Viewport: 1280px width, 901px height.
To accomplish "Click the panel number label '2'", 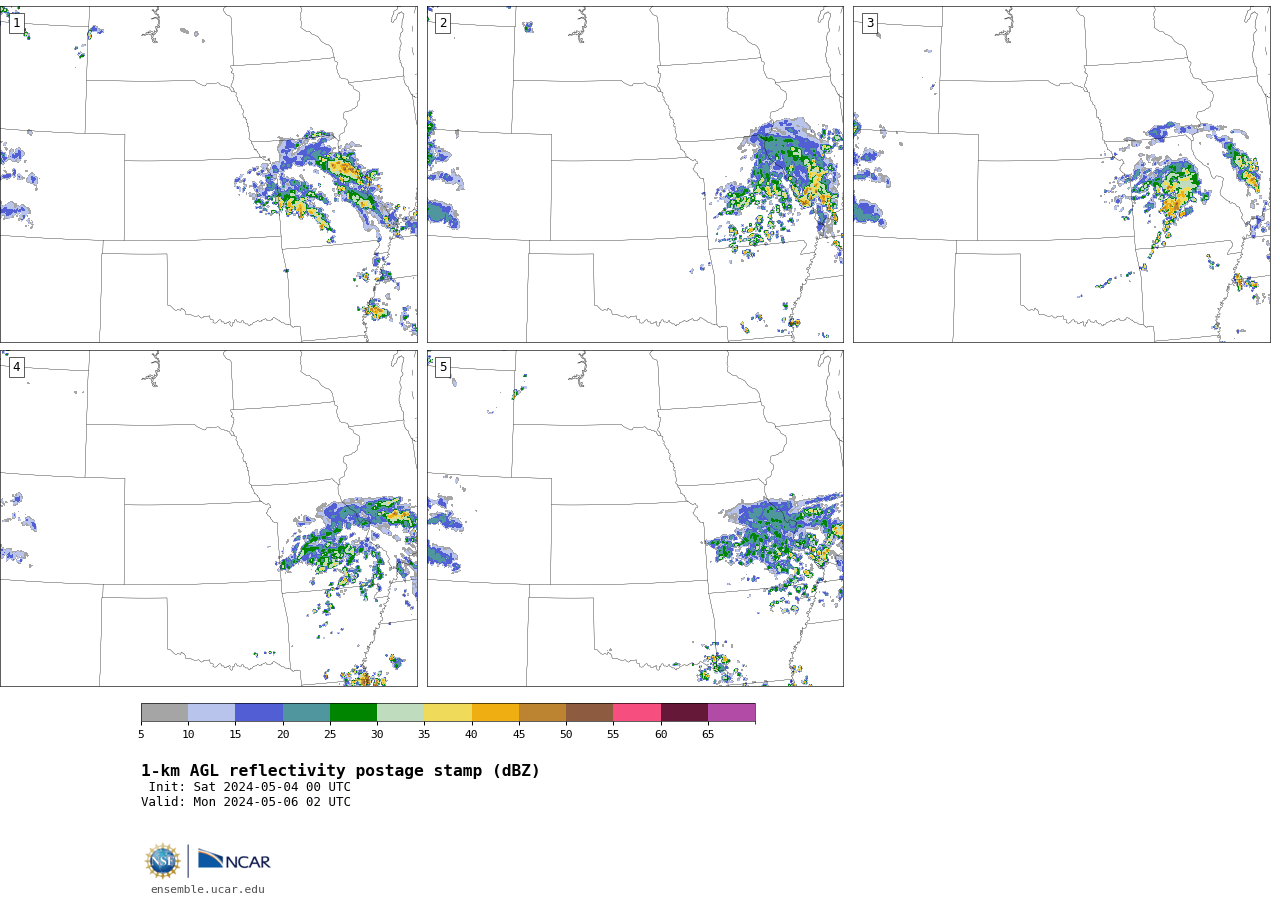I will click(443, 23).
